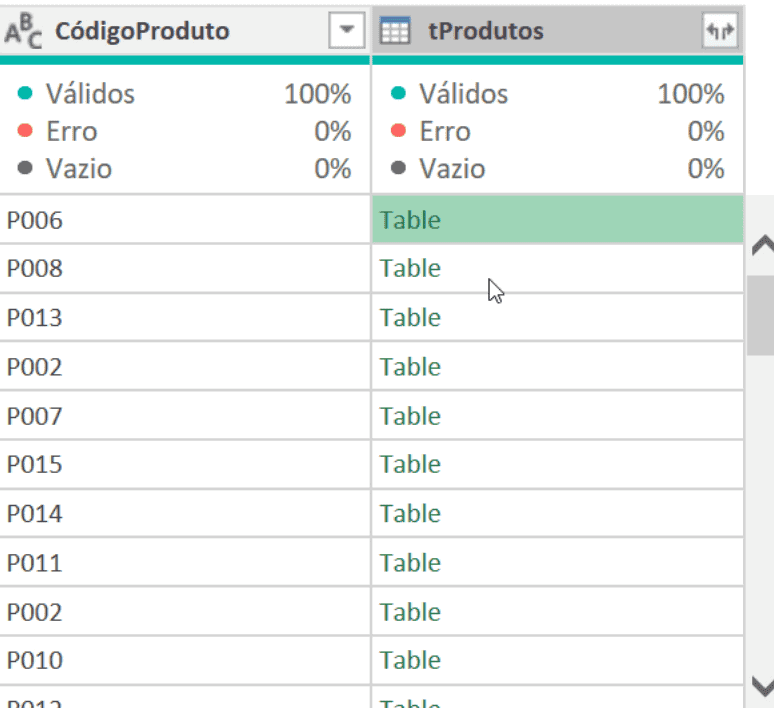
Task: Open the Table link in the P013 row
Action: coord(410,317)
